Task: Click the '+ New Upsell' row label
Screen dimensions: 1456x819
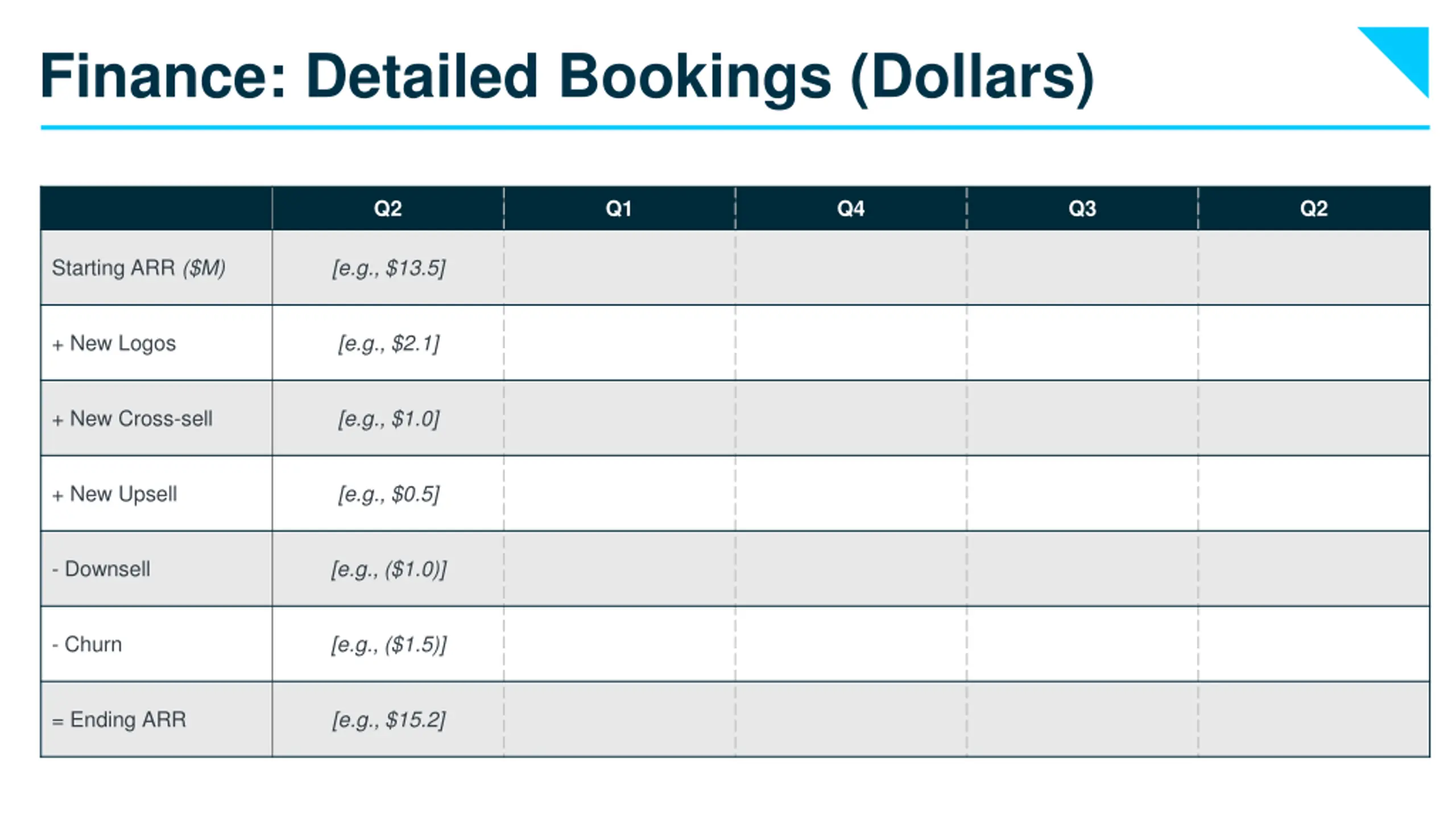Action: [x=114, y=494]
